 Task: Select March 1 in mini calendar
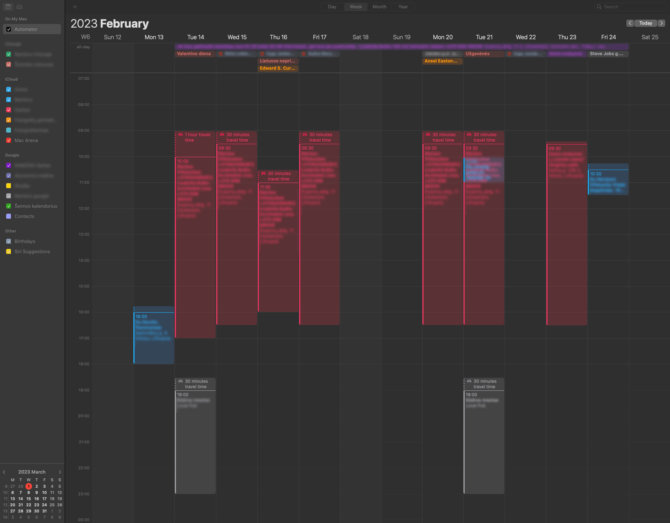tap(29, 486)
